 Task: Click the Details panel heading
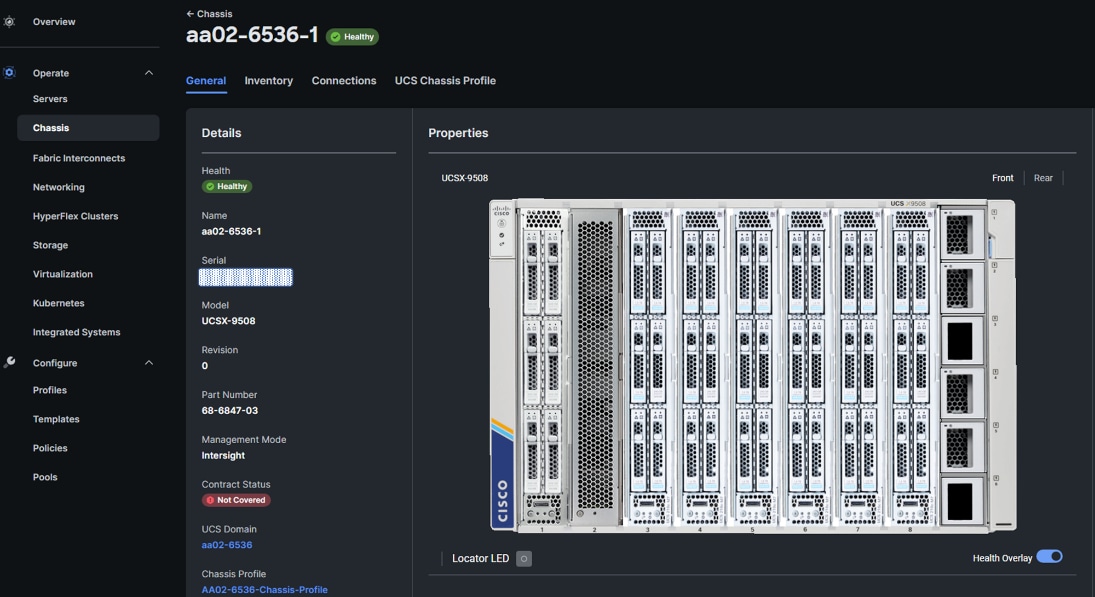click(x=221, y=133)
